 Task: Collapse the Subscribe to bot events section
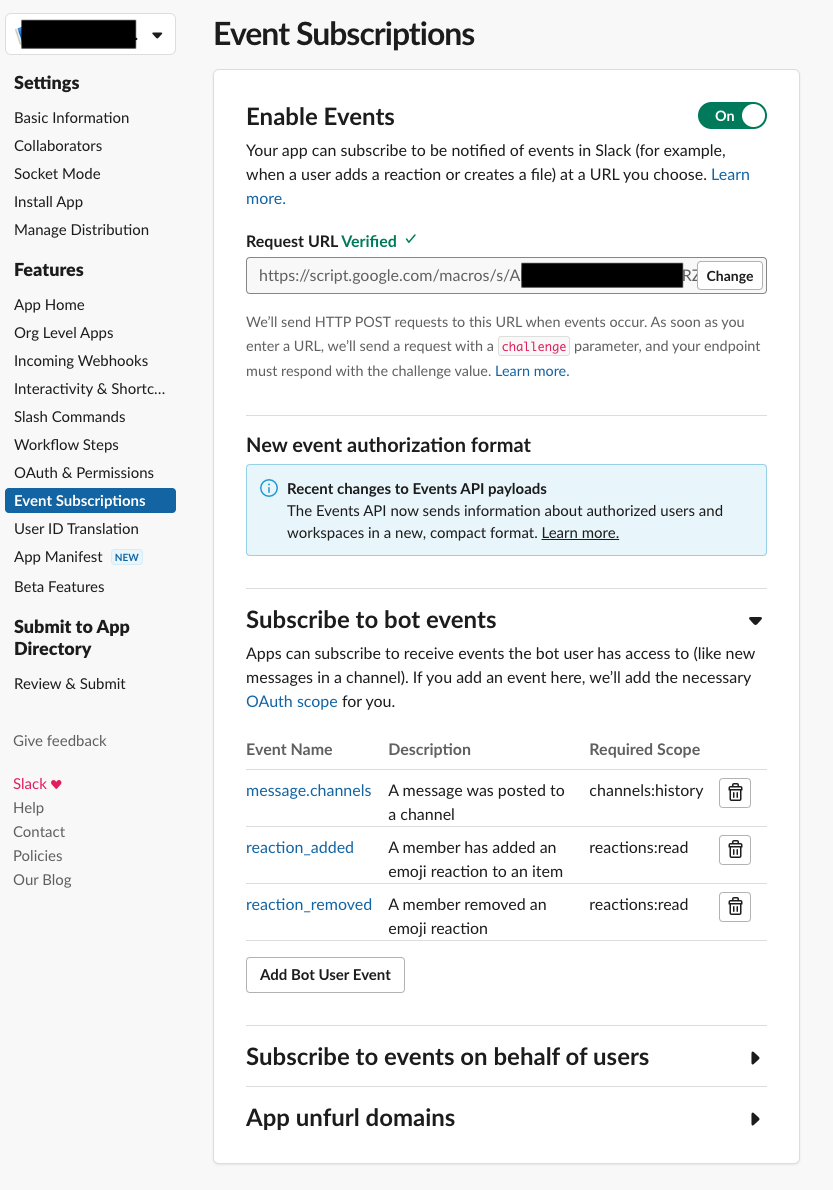click(x=755, y=620)
